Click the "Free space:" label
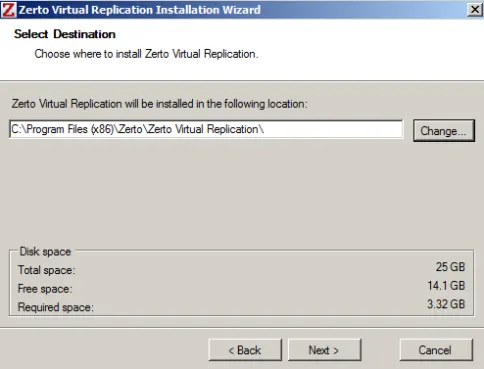Viewport: 484px width, 369px height. coord(45,289)
